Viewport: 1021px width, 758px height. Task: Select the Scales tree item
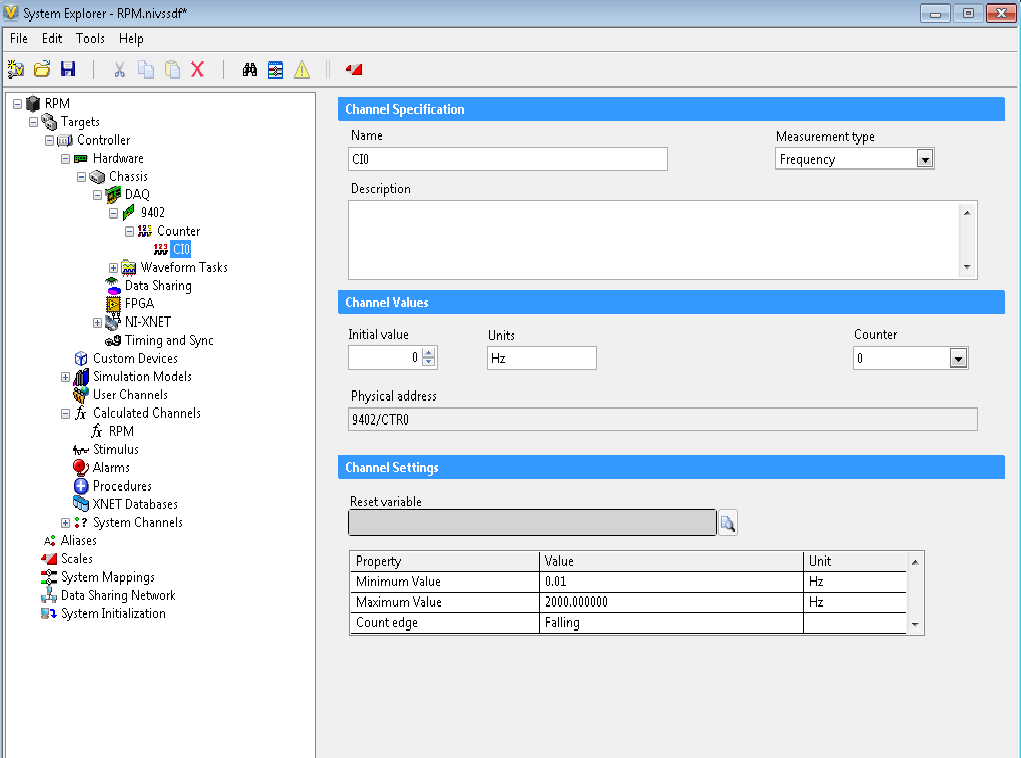pos(77,559)
